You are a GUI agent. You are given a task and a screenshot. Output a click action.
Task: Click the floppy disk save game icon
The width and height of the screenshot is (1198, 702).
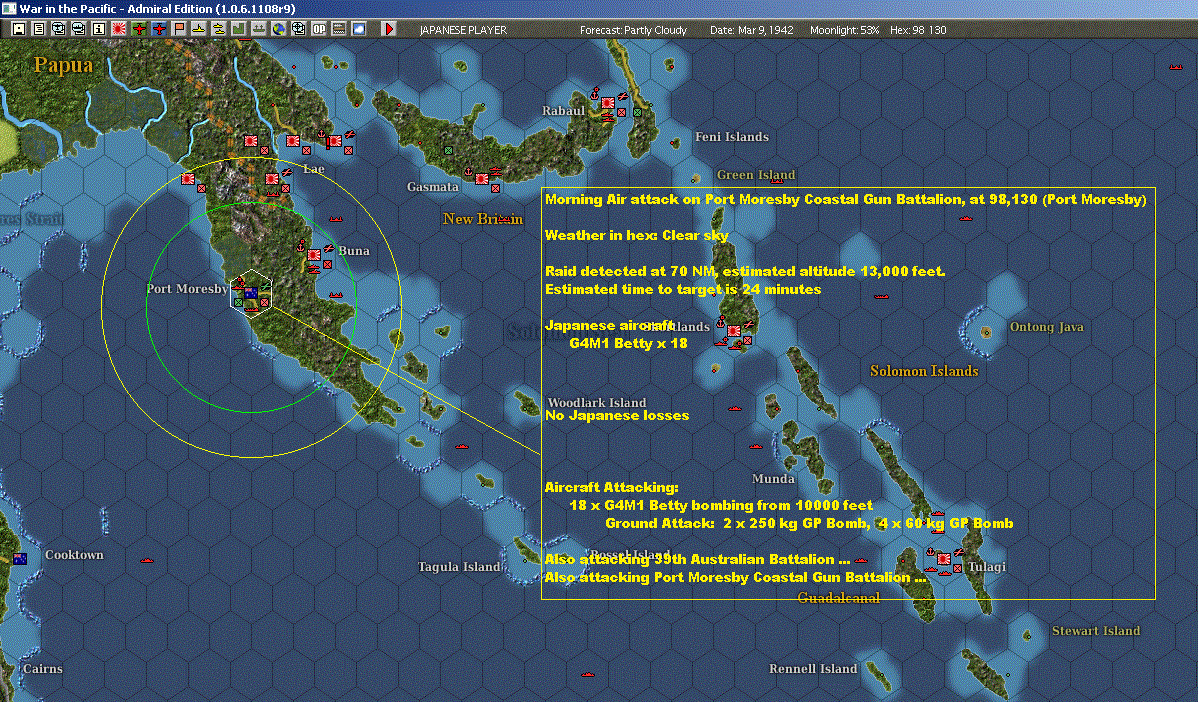18,29
